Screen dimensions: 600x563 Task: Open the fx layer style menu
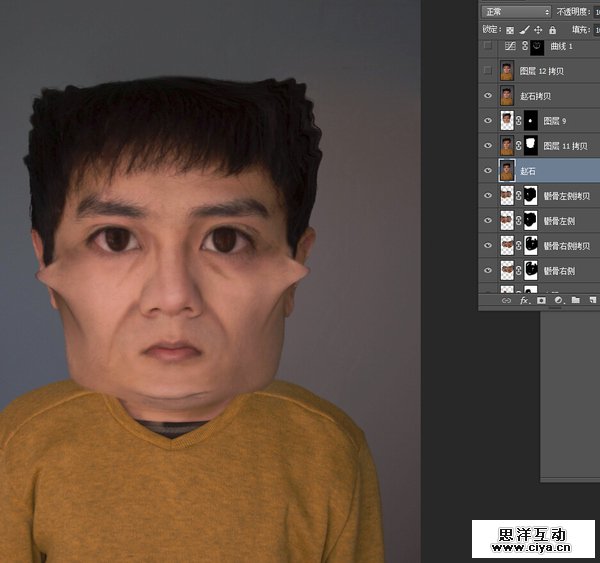click(x=524, y=299)
